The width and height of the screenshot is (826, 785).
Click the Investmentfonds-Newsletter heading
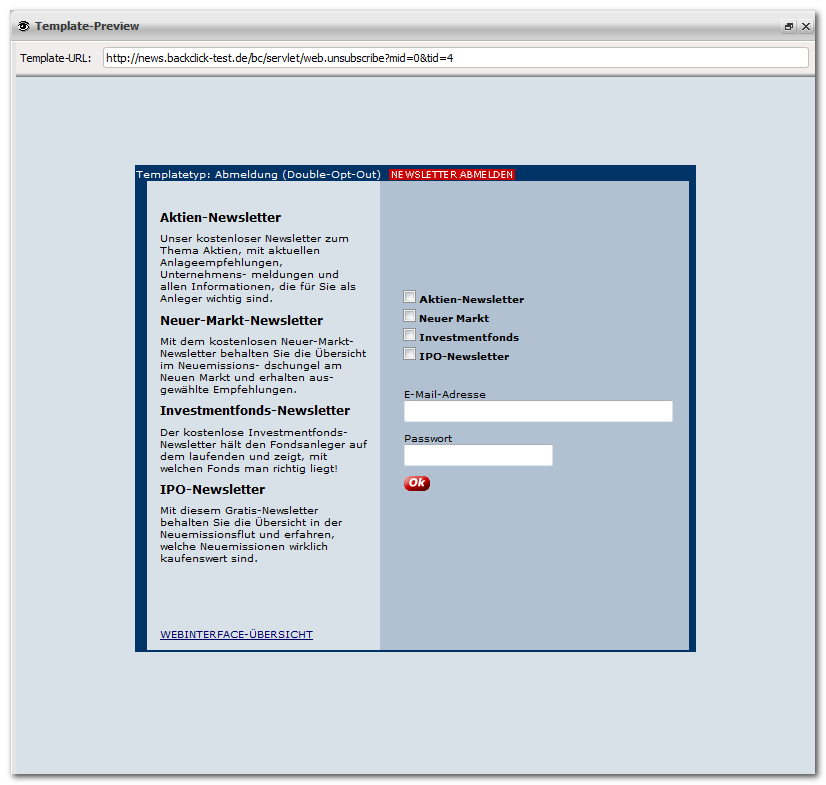(x=255, y=410)
